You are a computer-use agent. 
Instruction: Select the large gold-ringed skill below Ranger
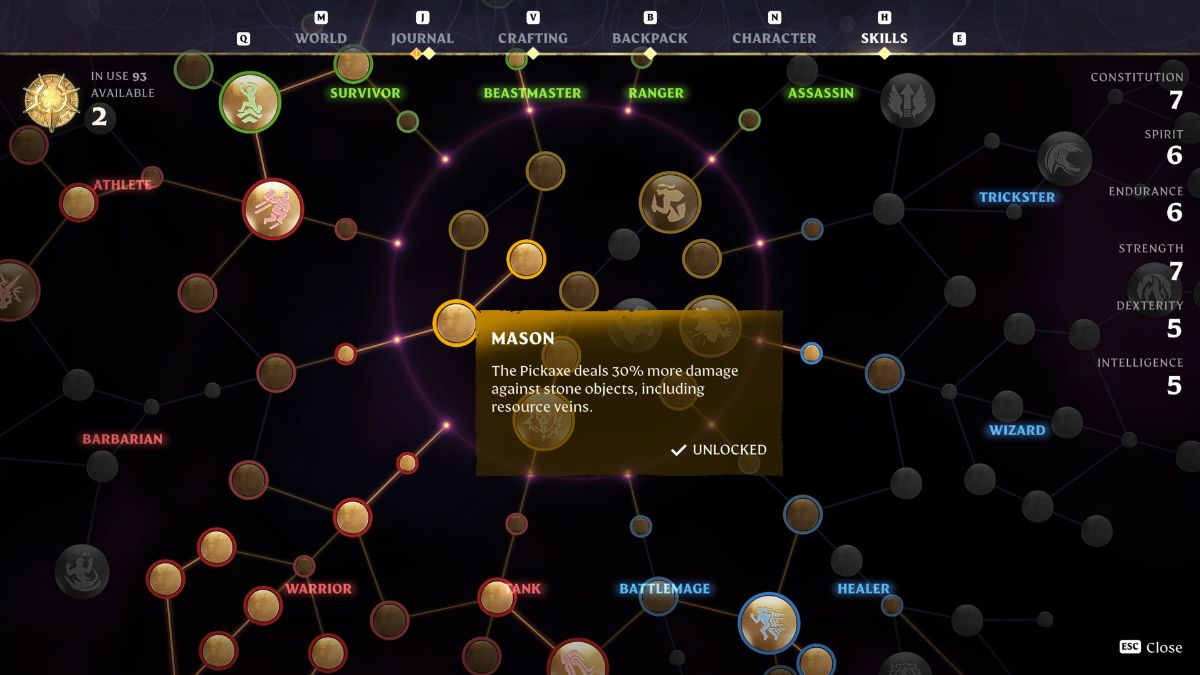(x=669, y=201)
